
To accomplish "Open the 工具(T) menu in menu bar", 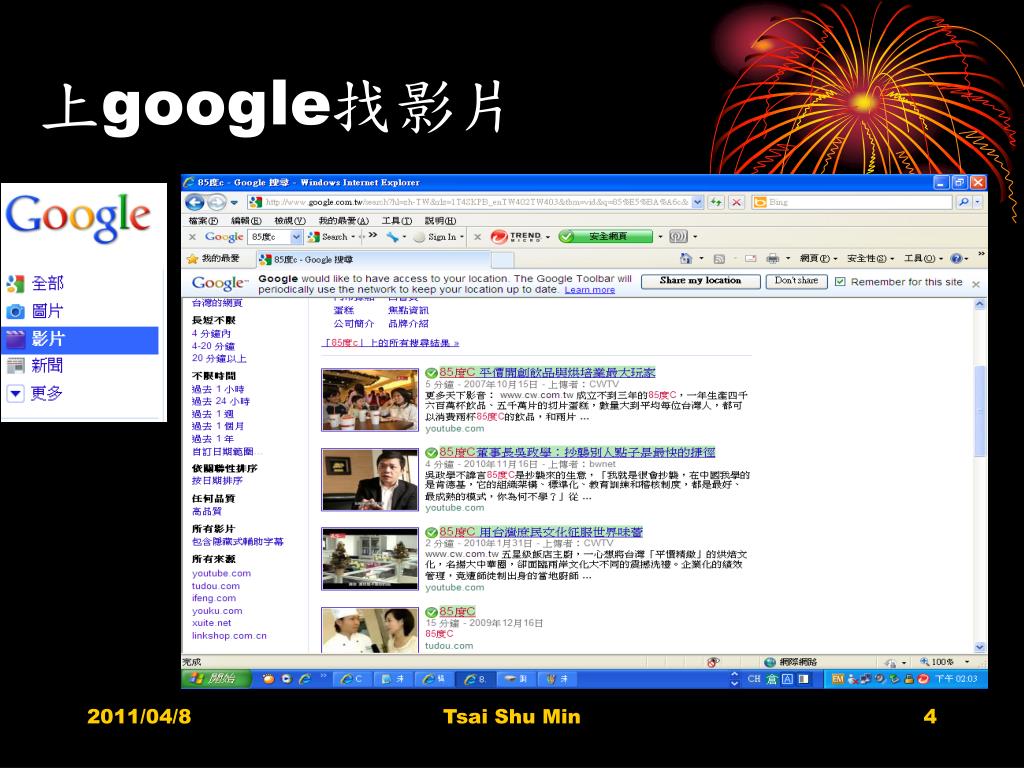I will (x=397, y=221).
